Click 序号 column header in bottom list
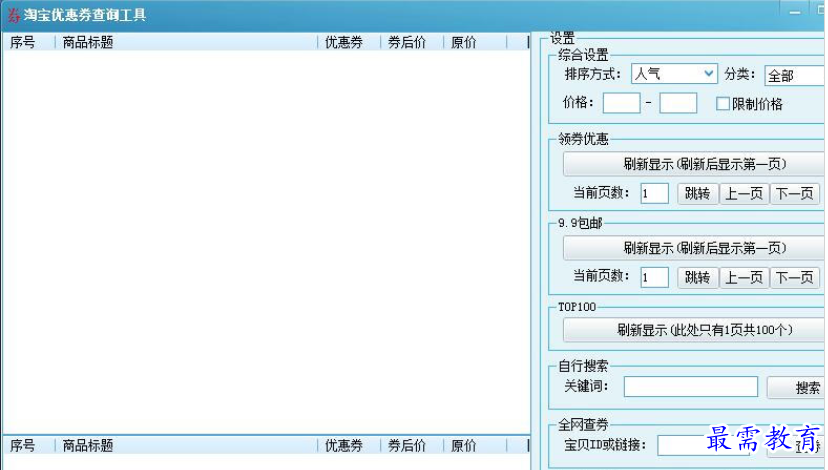The width and height of the screenshot is (828, 470). [x=29, y=445]
